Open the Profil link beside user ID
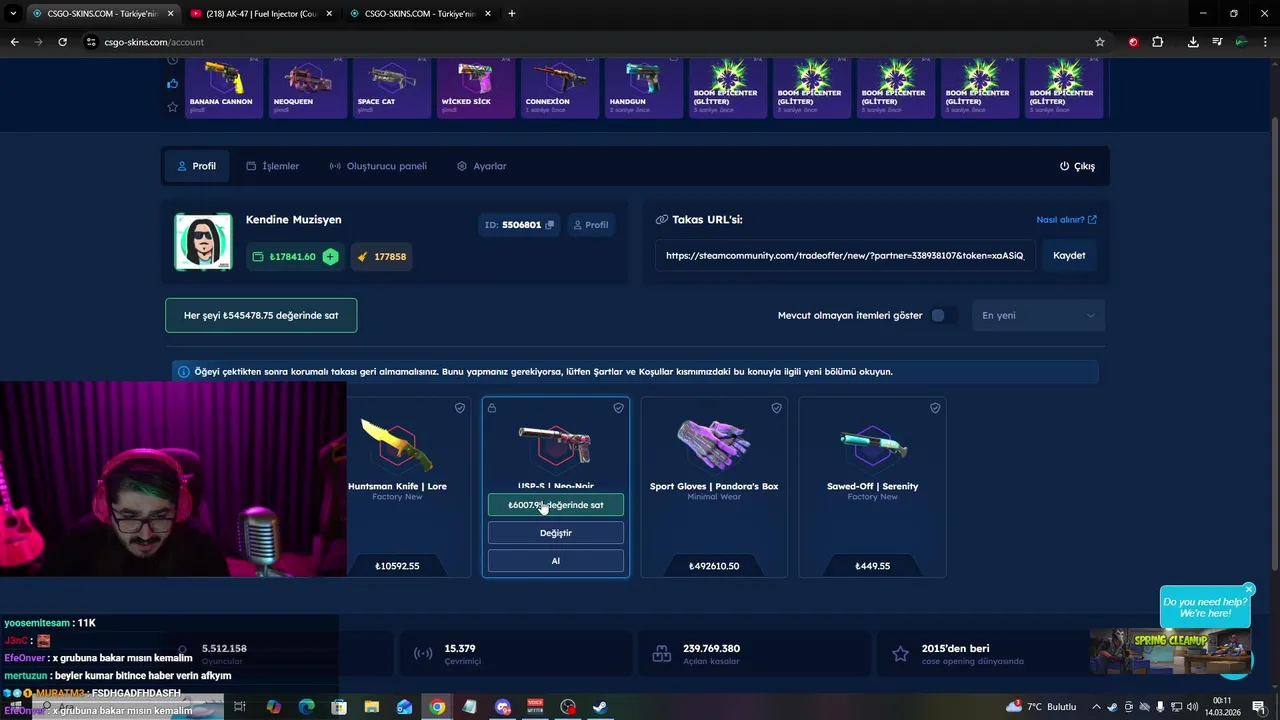1280x720 pixels. [x=590, y=225]
